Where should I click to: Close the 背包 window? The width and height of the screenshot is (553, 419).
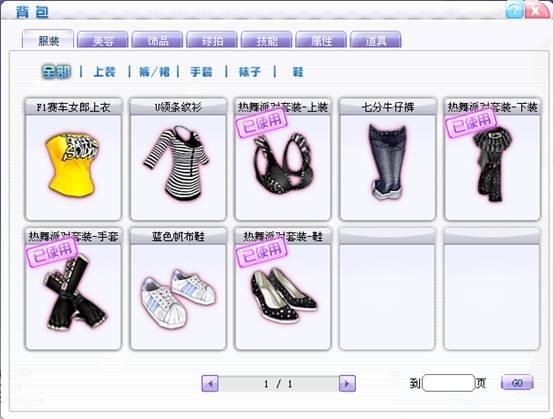[x=536, y=10]
